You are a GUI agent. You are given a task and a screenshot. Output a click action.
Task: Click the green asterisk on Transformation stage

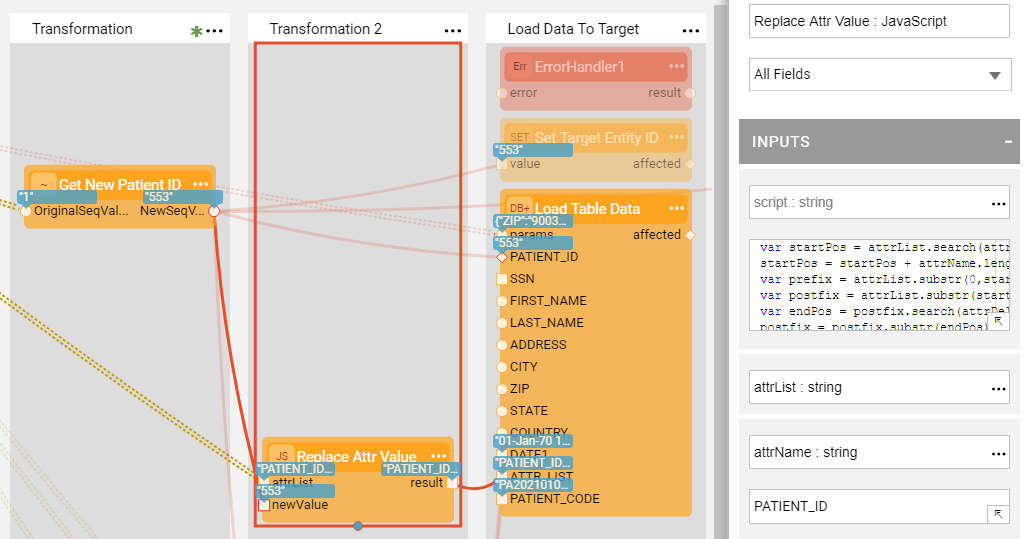(x=196, y=31)
